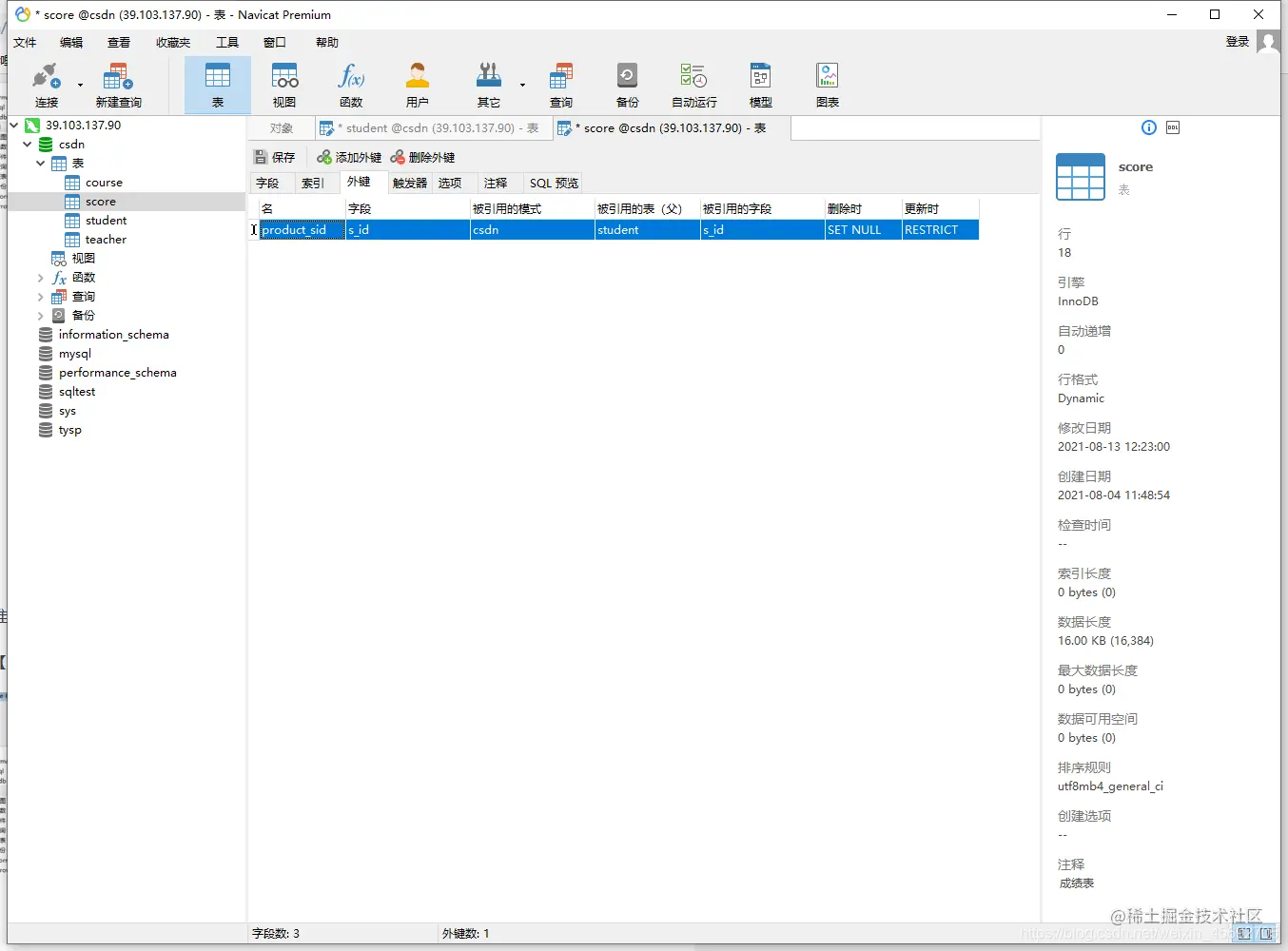Expand the 查询 tree node
Image resolution: width=1288 pixels, height=951 pixels.
pyautogui.click(x=41, y=297)
